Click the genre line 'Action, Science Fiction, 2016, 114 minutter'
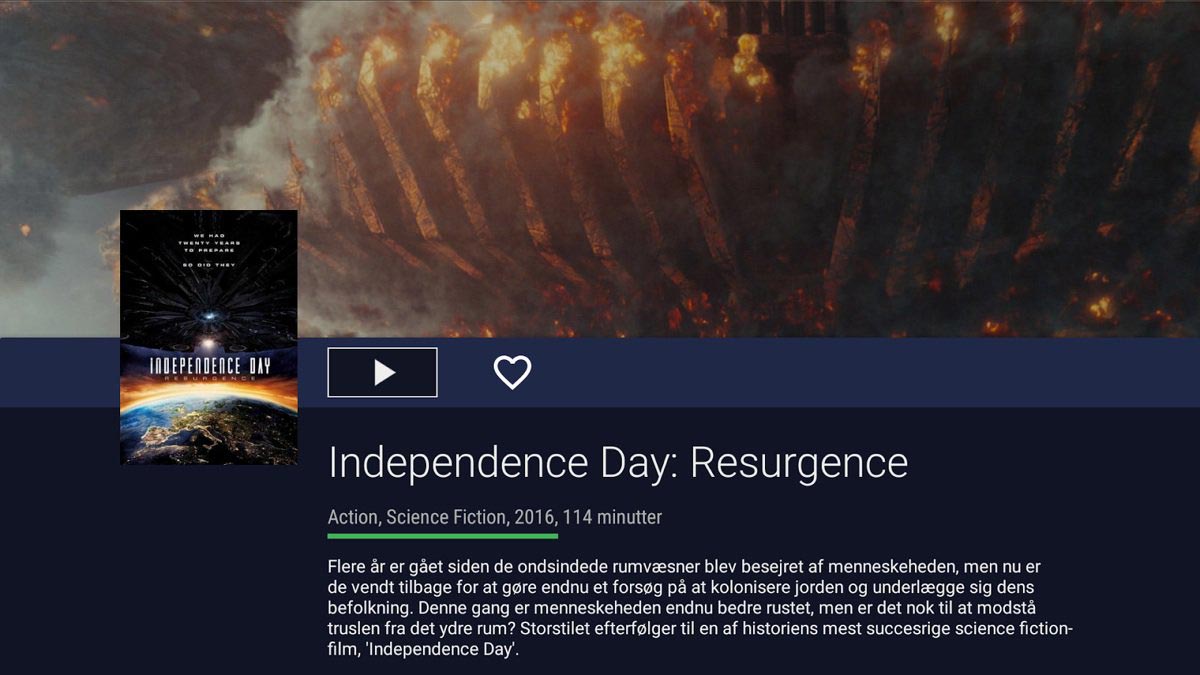 click(495, 517)
